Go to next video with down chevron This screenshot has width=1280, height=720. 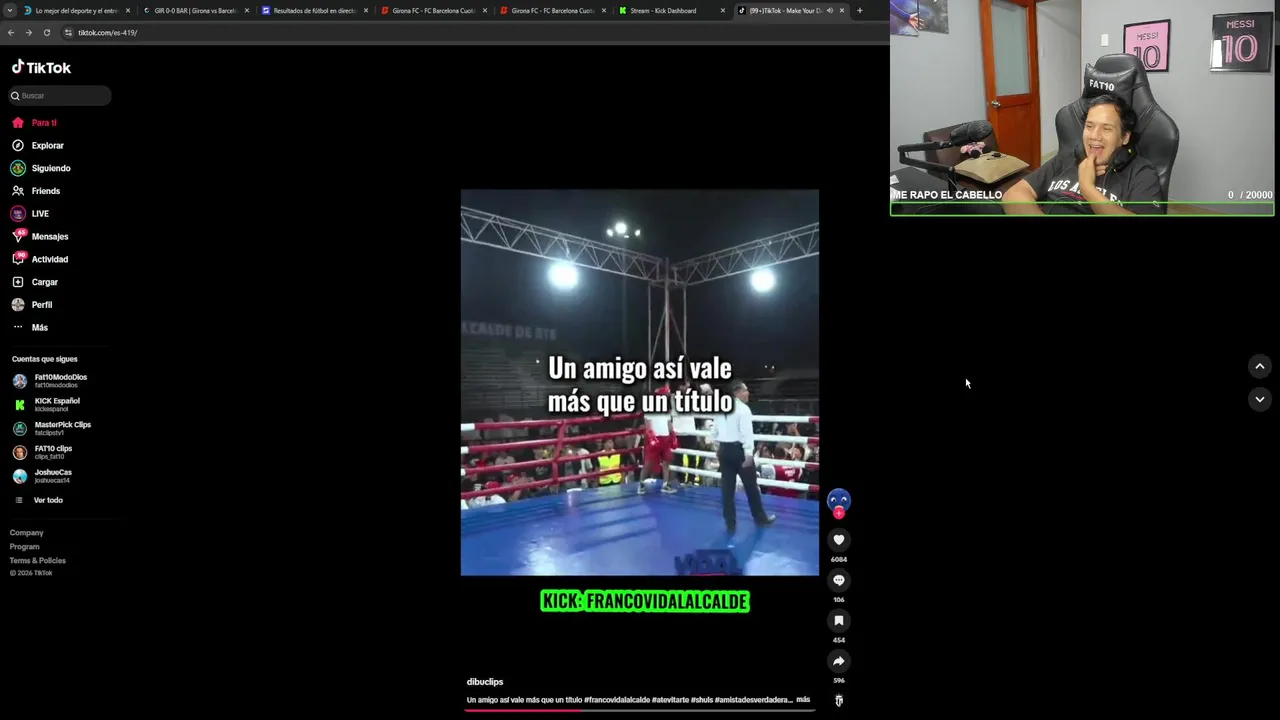tap(1260, 399)
